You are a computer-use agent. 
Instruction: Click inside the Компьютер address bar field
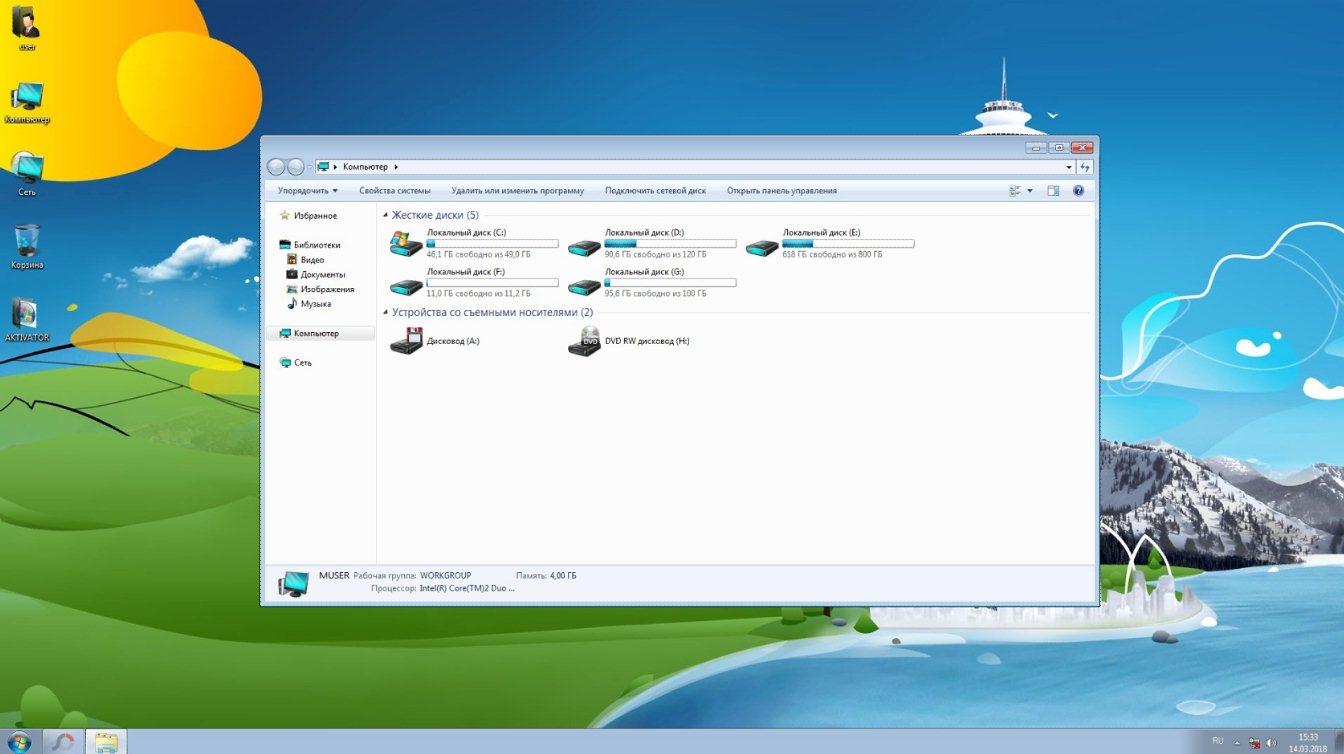pos(694,167)
